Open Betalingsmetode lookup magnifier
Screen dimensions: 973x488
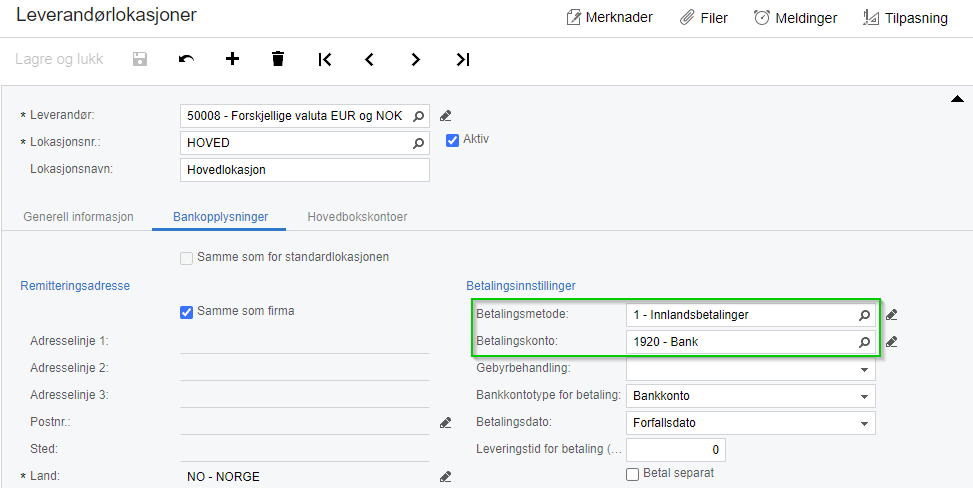point(864,315)
